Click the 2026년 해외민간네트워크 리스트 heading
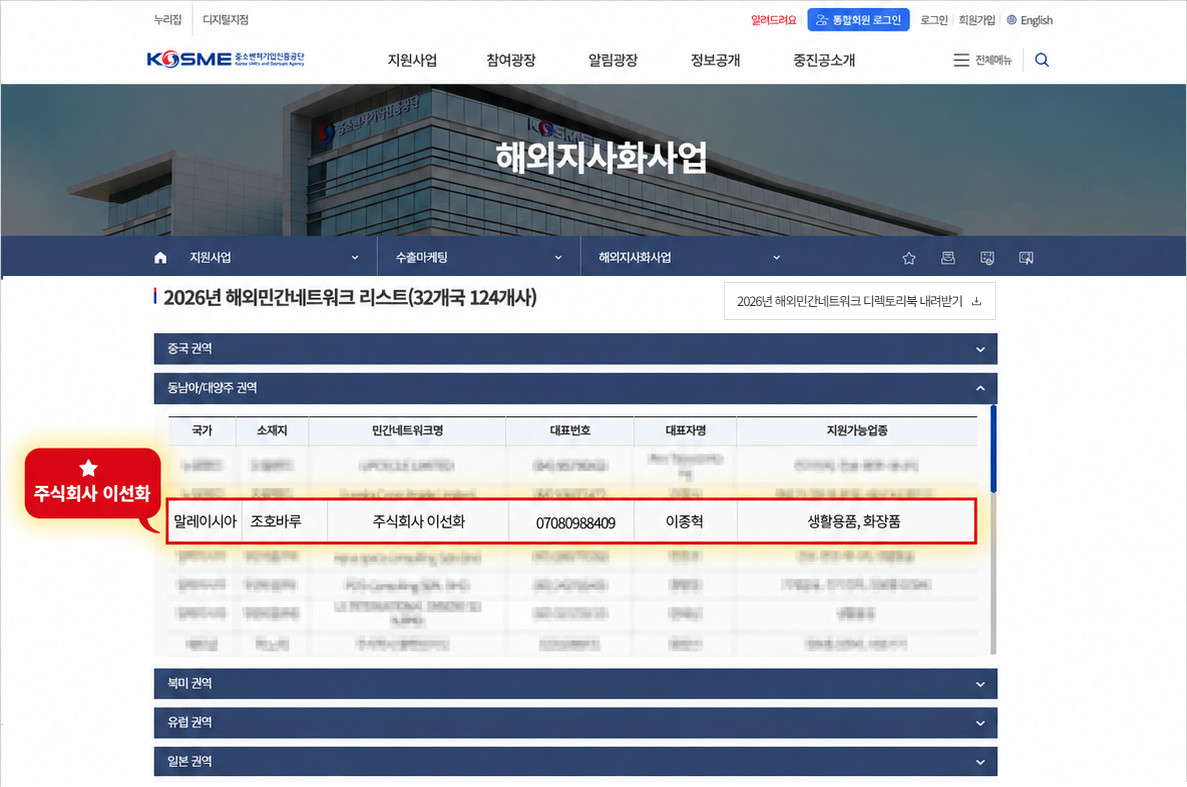Viewport: 1187px width, 787px height. point(350,298)
